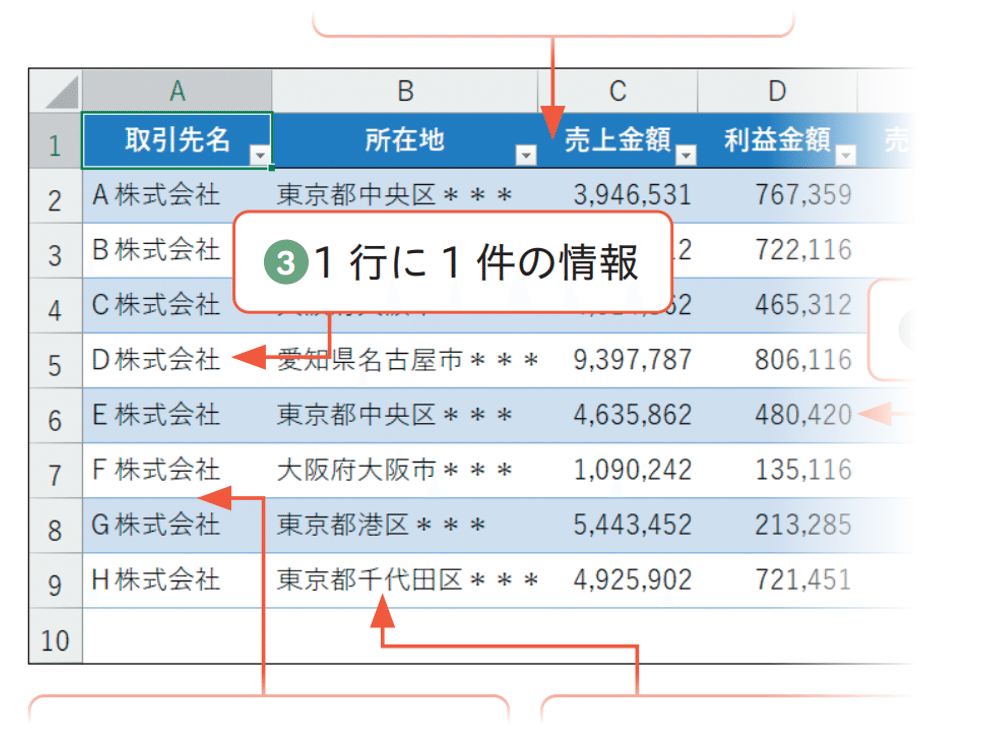Click the 利益金額 header cell
The image size is (1001, 748).
pos(777,140)
